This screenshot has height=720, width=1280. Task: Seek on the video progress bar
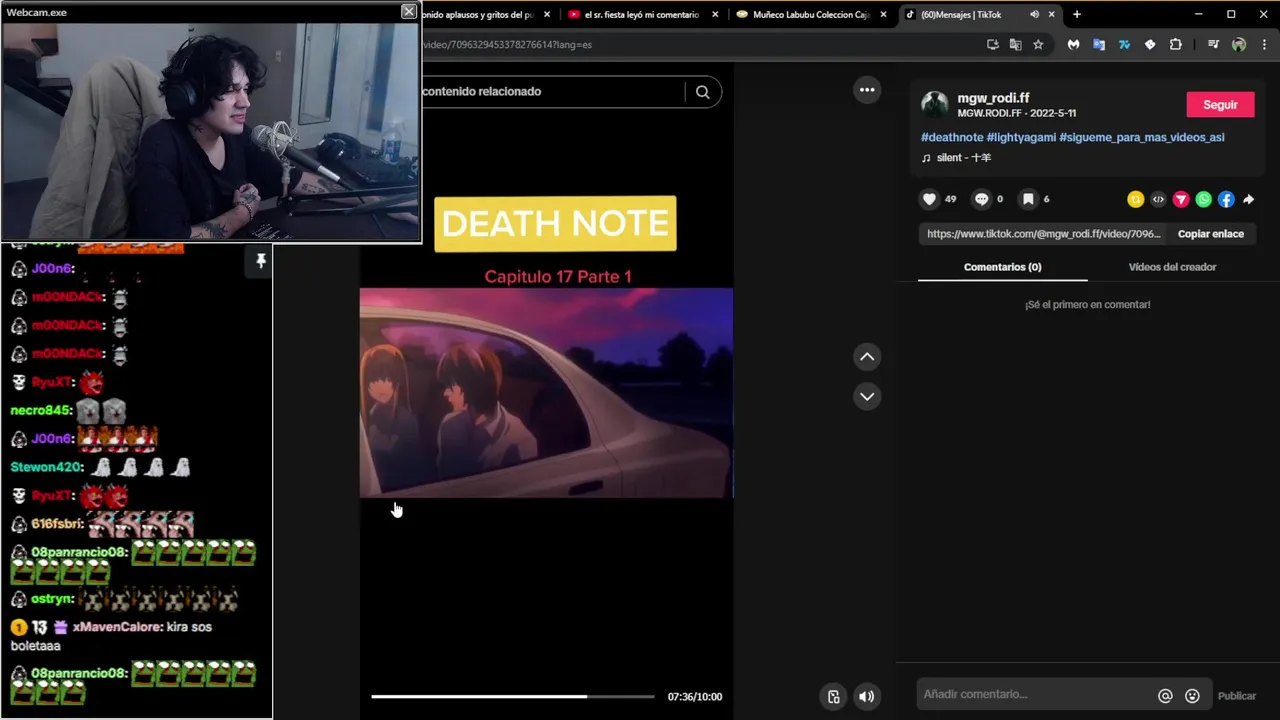[x=512, y=696]
